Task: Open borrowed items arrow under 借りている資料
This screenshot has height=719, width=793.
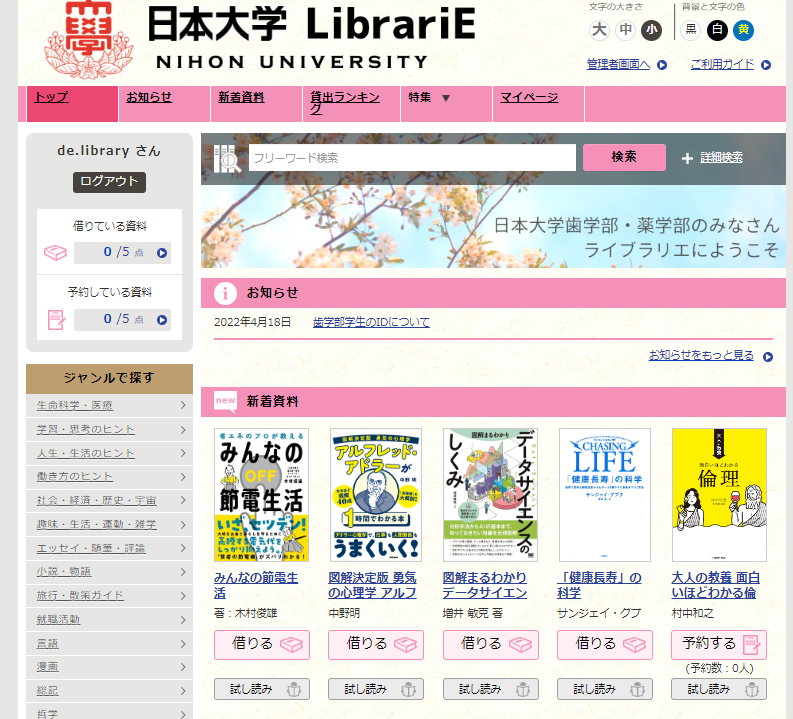Action: click(x=162, y=253)
